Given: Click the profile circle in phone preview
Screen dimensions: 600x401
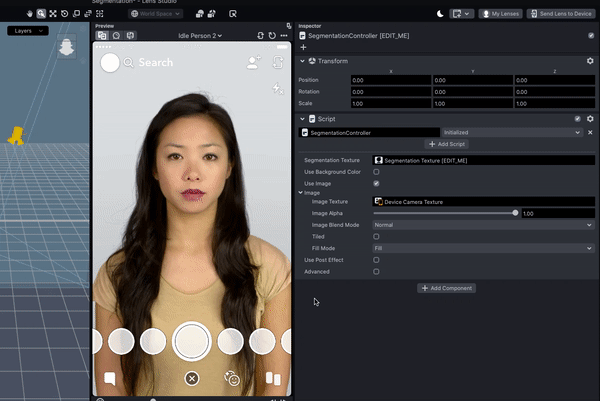Looking at the screenshot, I should pyautogui.click(x=110, y=63).
